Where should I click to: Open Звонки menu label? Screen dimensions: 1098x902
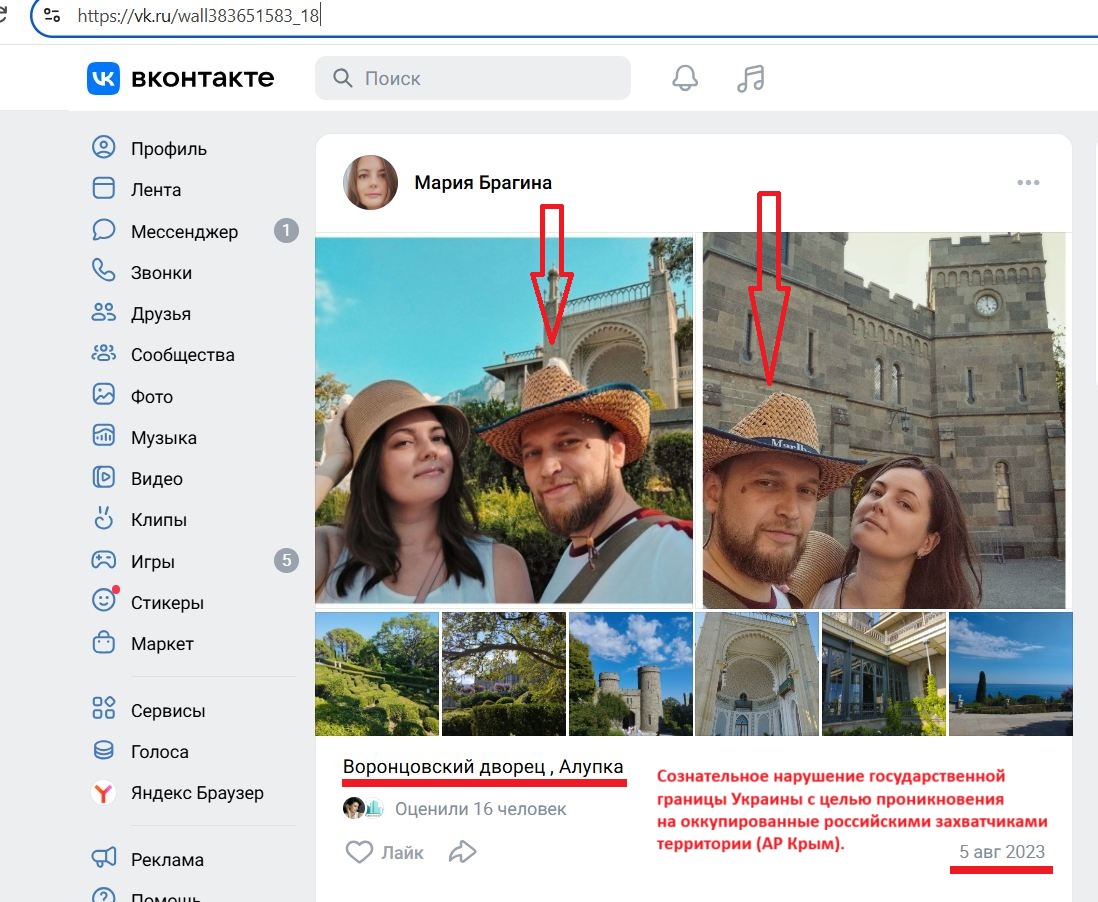click(x=161, y=272)
